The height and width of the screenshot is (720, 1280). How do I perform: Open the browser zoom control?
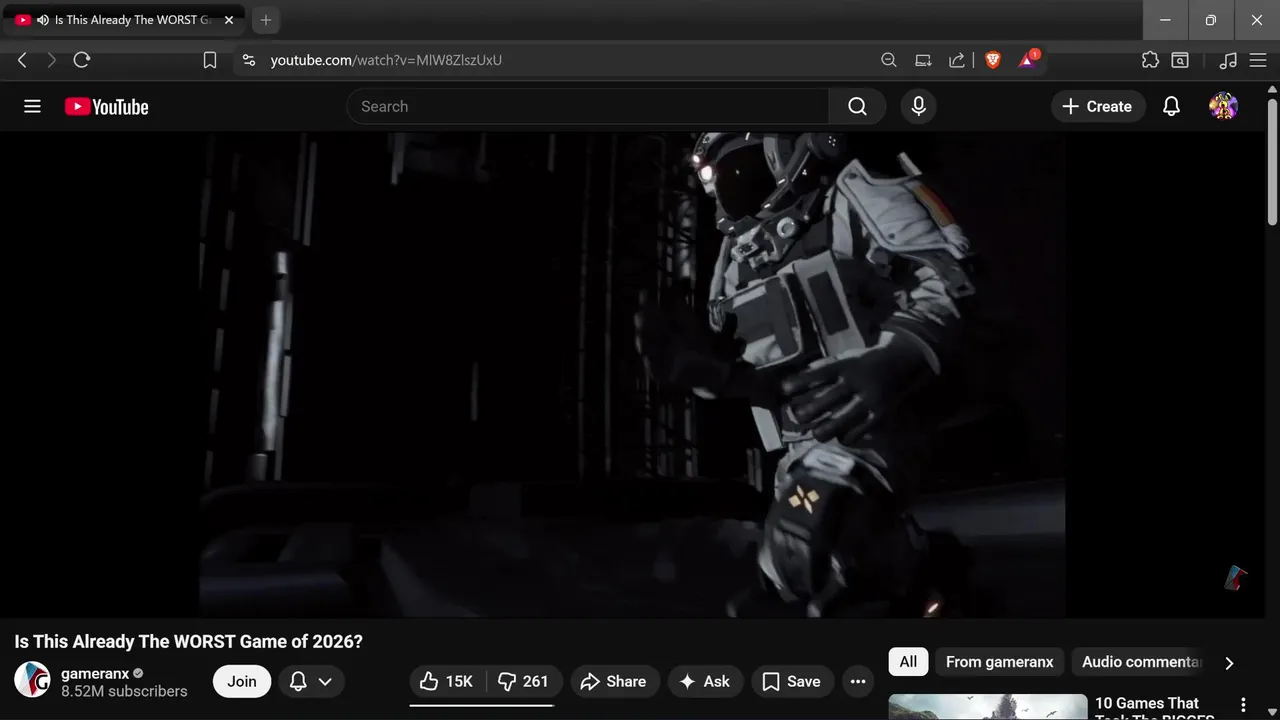click(x=888, y=60)
